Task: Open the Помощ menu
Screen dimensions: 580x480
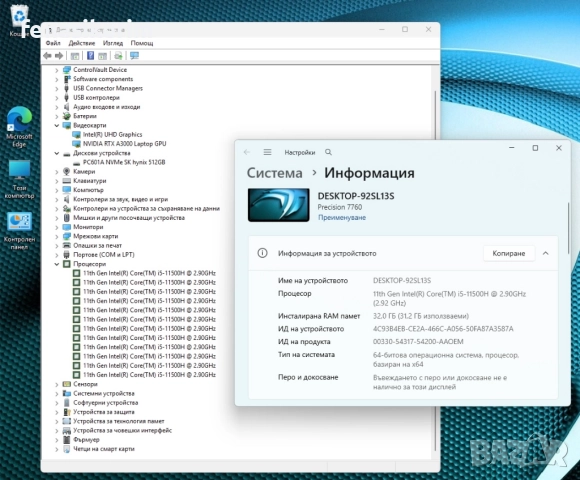Action: (142, 43)
